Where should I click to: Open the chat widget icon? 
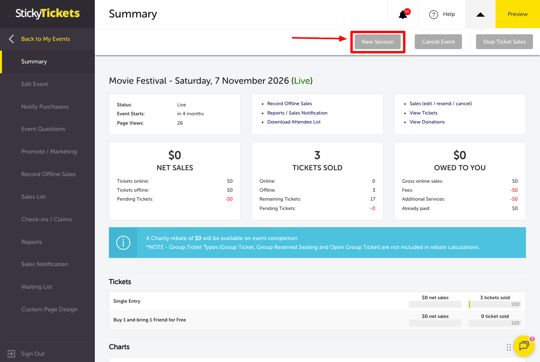[524, 345]
